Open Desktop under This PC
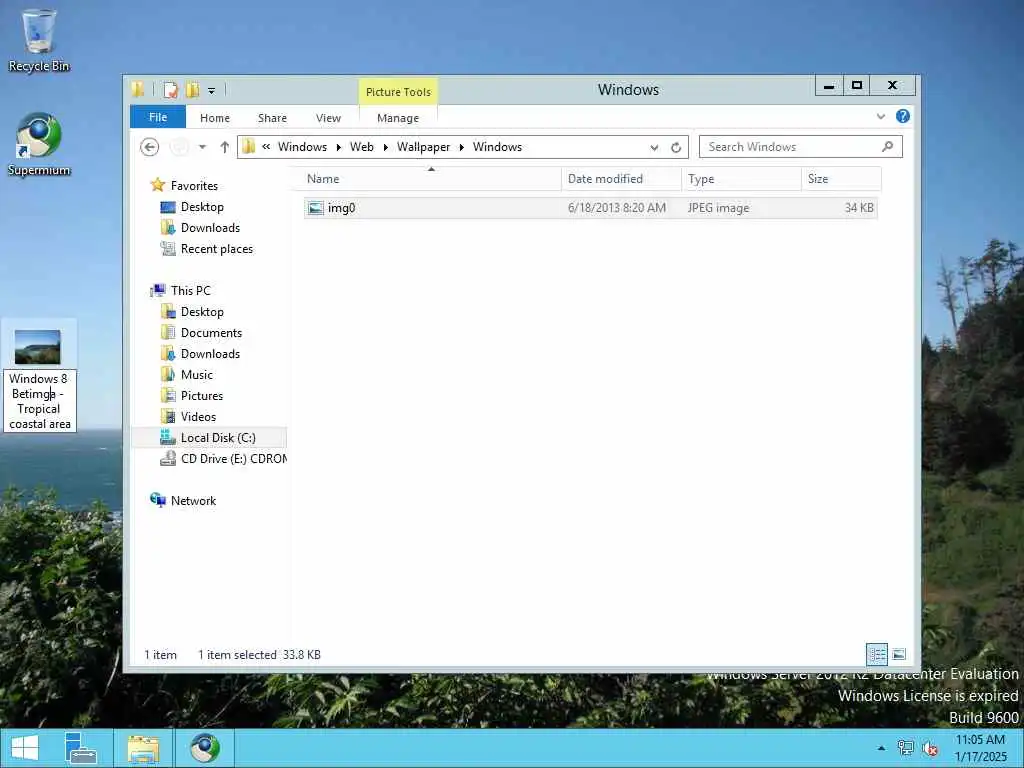The width and height of the screenshot is (1024, 768). [x=202, y=312]
